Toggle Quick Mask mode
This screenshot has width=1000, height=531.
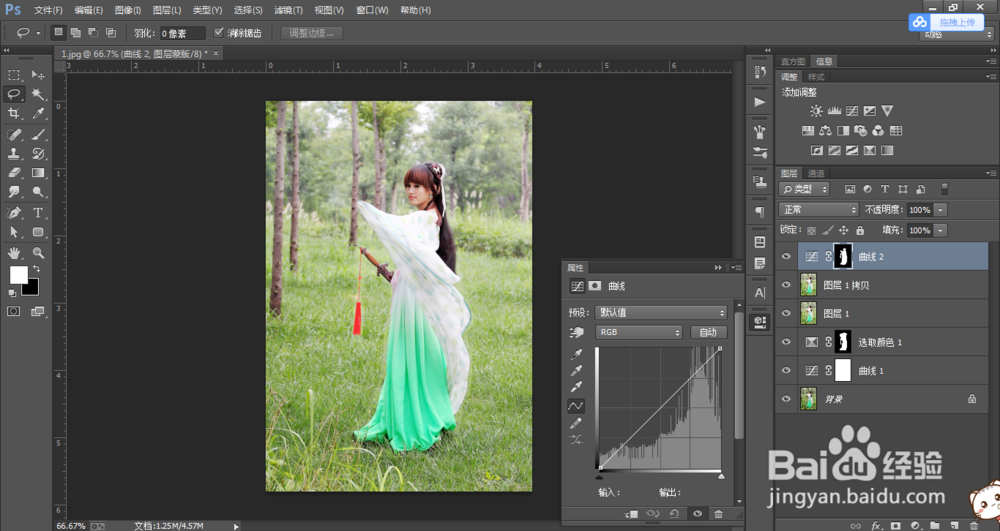(14, 311)
